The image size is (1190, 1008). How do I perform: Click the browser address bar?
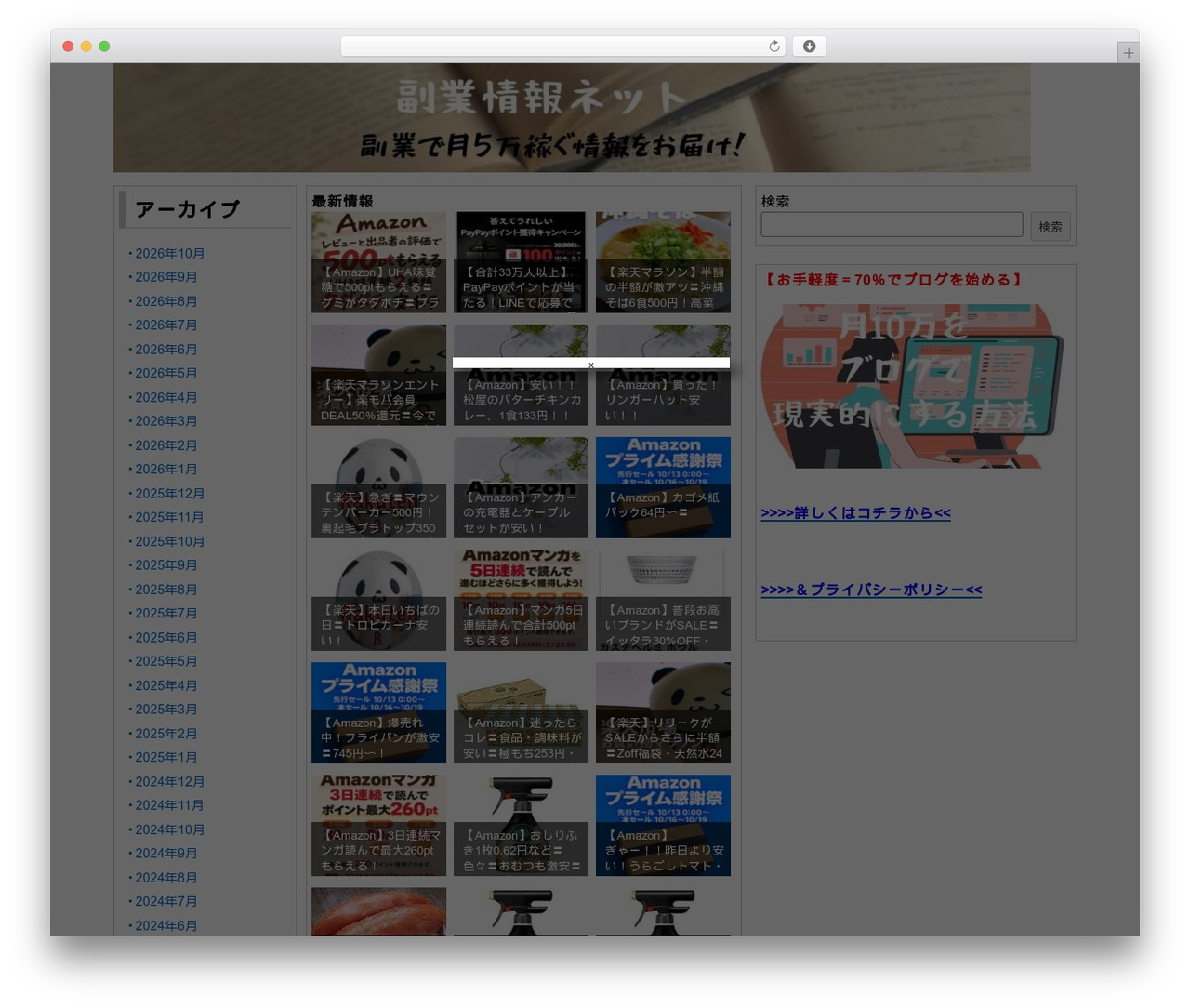pos(563,46)
